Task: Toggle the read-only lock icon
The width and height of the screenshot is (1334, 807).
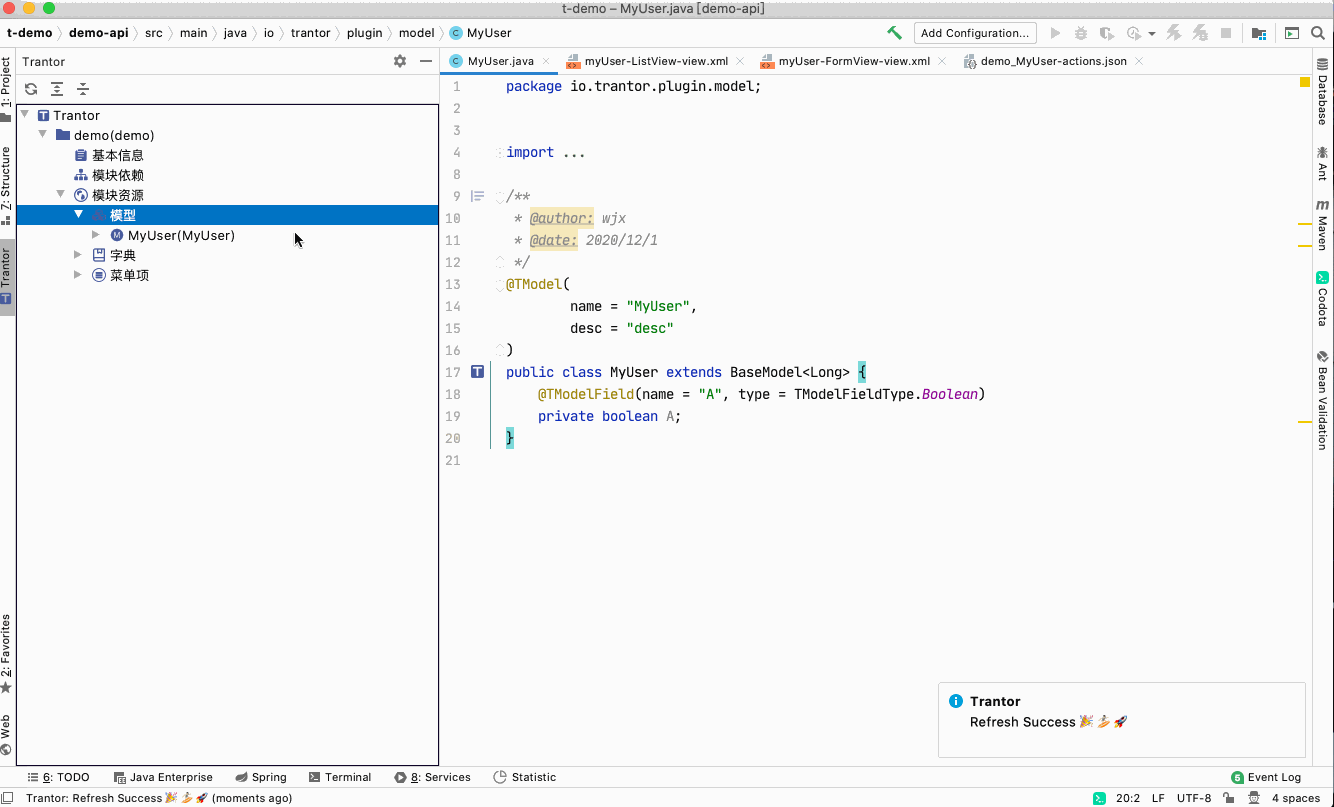Action: [1230, 798]
